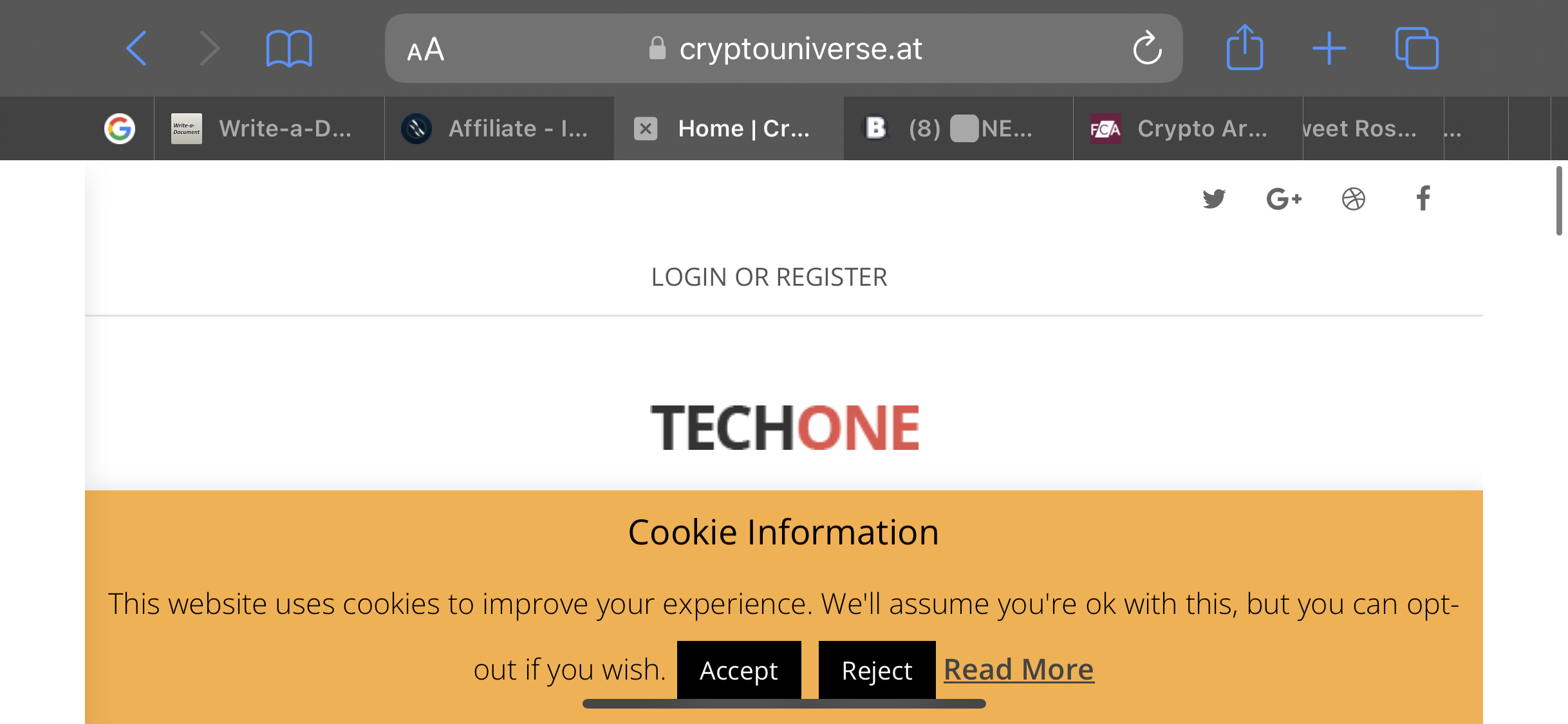Switch to the Crypto Ar... tab

coord(1188,129)
